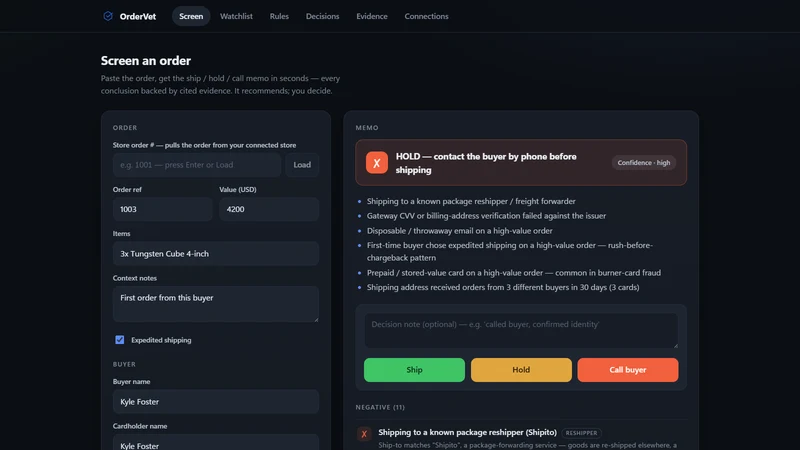Click the Order ref field showing 1003

click(x=162, y=209)
